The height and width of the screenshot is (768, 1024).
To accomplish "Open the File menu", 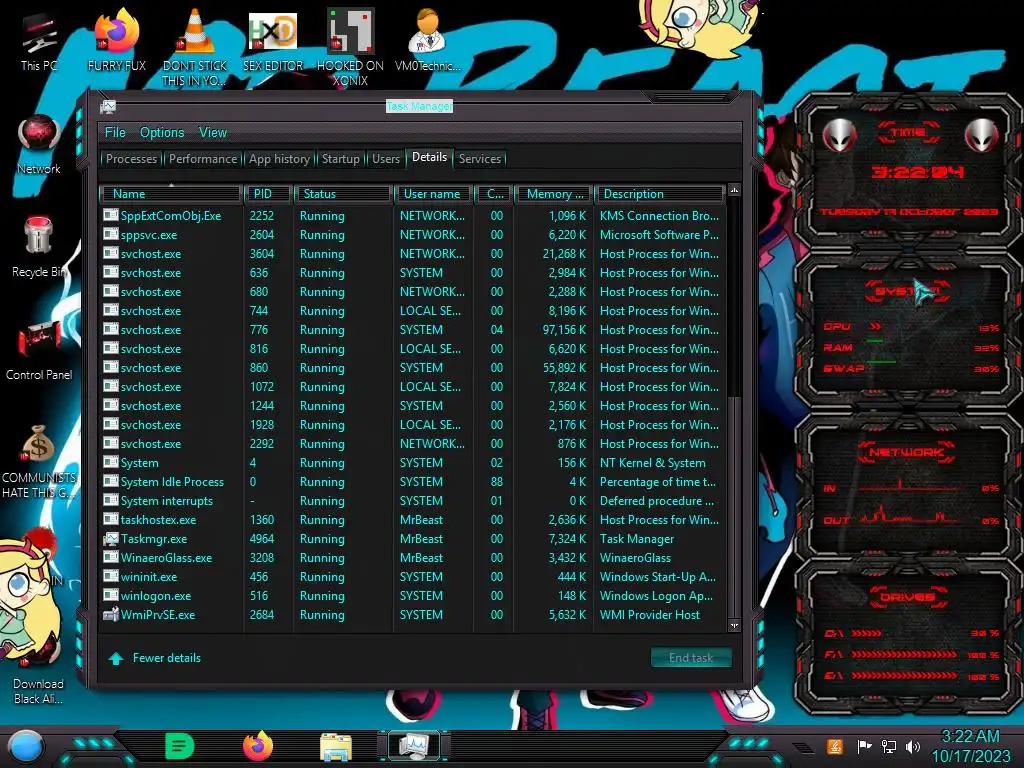I will 115,133.
